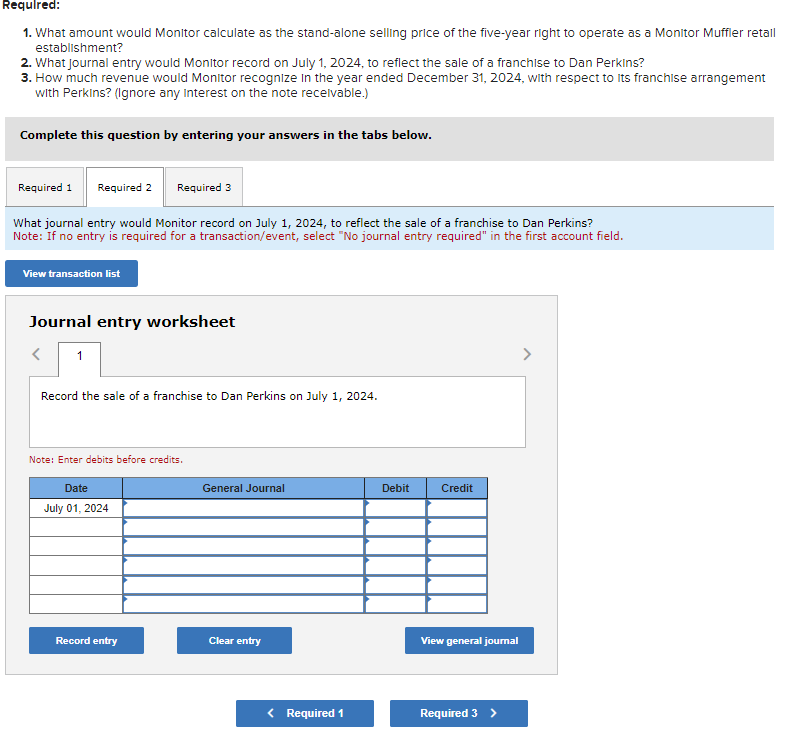Go to previous journal entry arrow
Screen dimensions: 795x747
coord(36,354)
